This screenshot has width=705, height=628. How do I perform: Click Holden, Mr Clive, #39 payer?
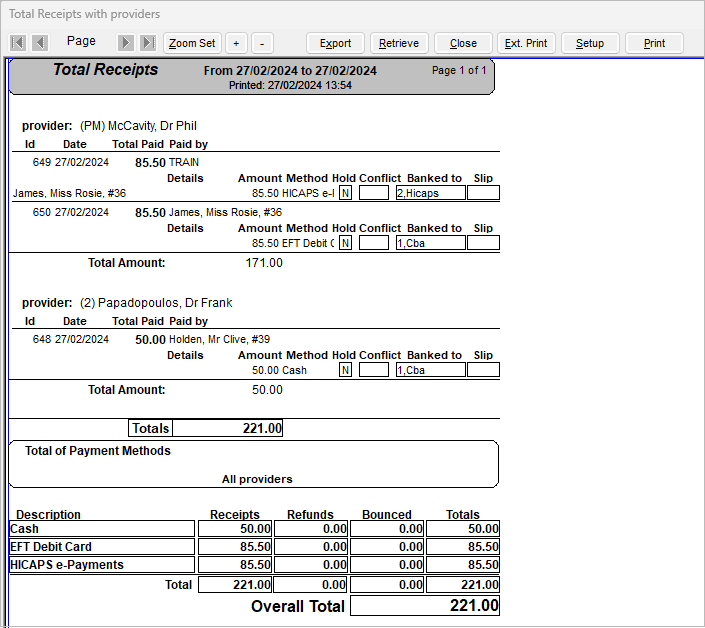pos(219,339)
